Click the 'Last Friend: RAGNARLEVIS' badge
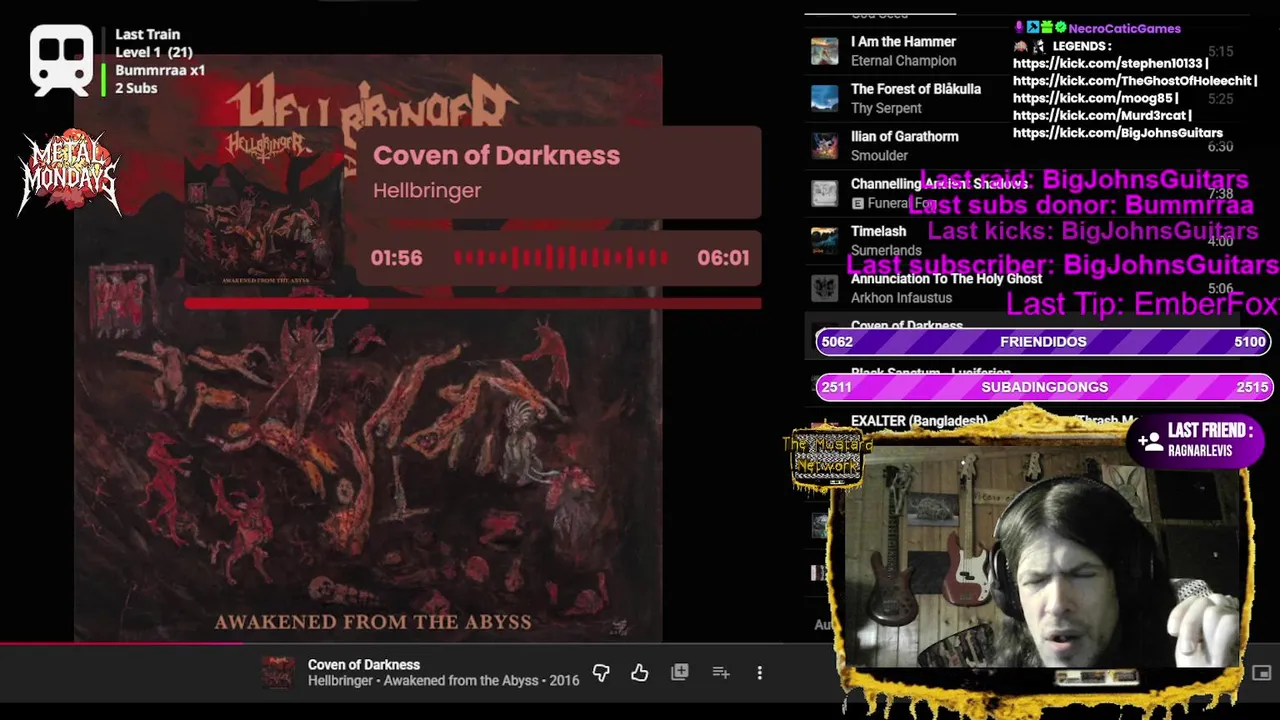The image size is (1280, 720). [x=1195, y=440]
